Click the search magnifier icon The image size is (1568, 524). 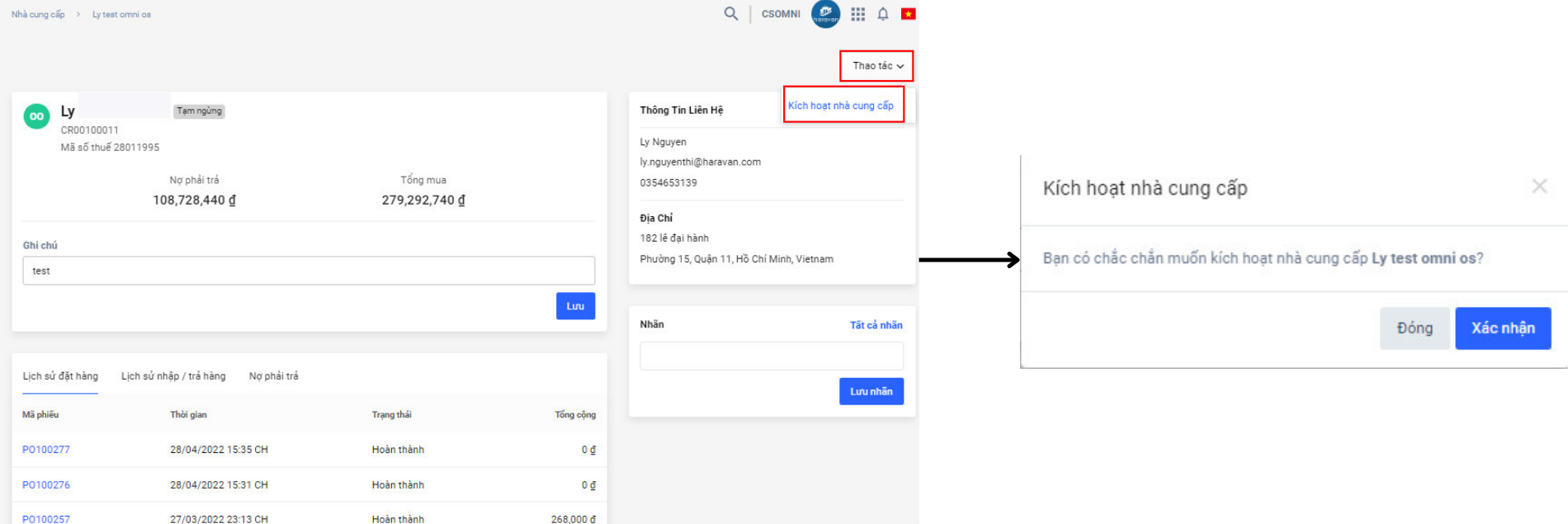730,14
